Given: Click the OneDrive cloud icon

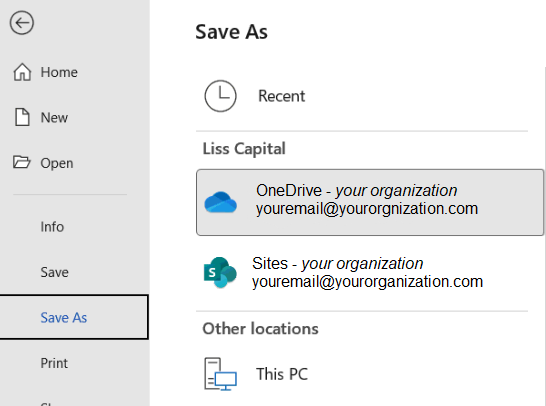Looking at the screenshot, I should point(220,202).
